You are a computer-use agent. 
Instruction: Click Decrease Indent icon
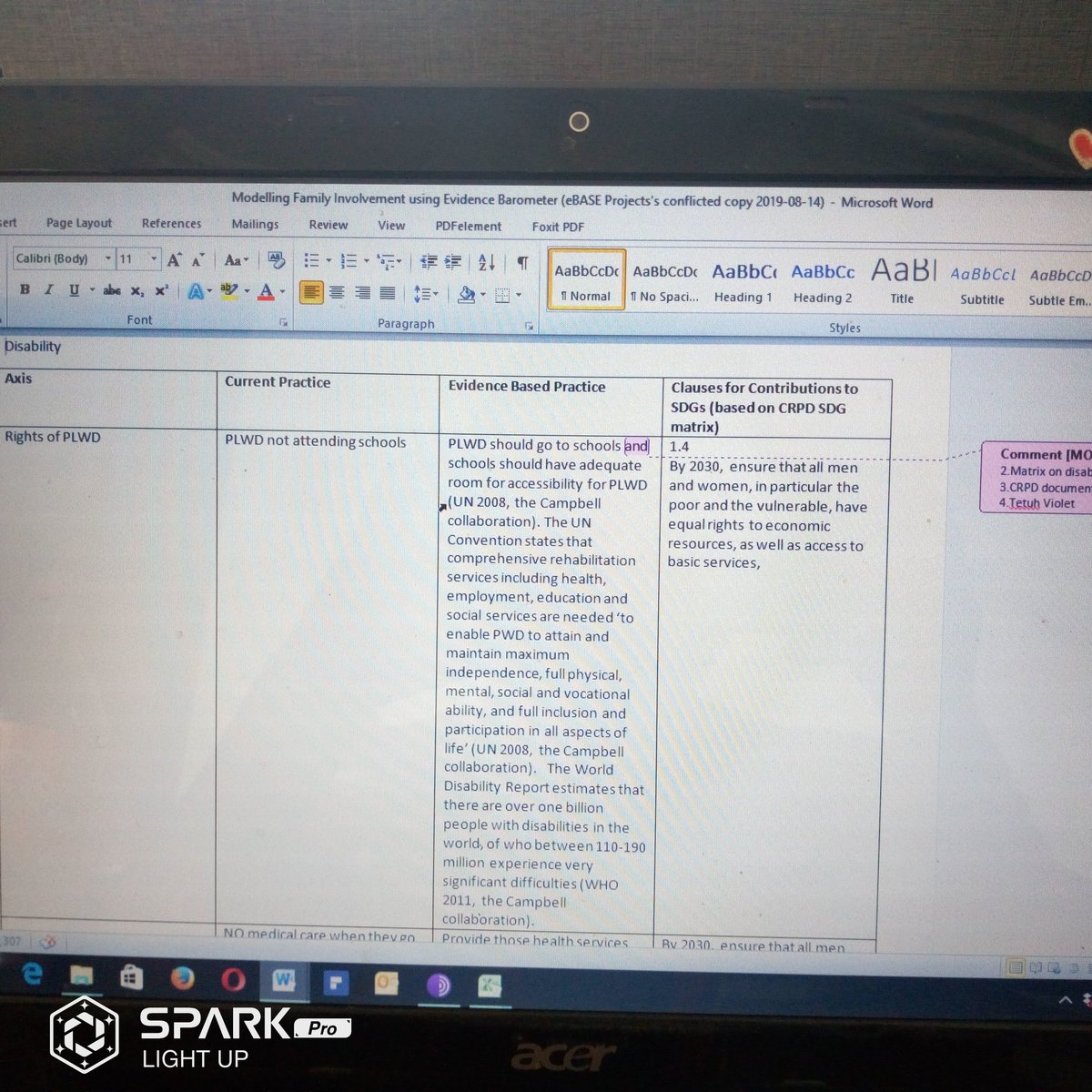pyautogui.click(x=428, y=262)
